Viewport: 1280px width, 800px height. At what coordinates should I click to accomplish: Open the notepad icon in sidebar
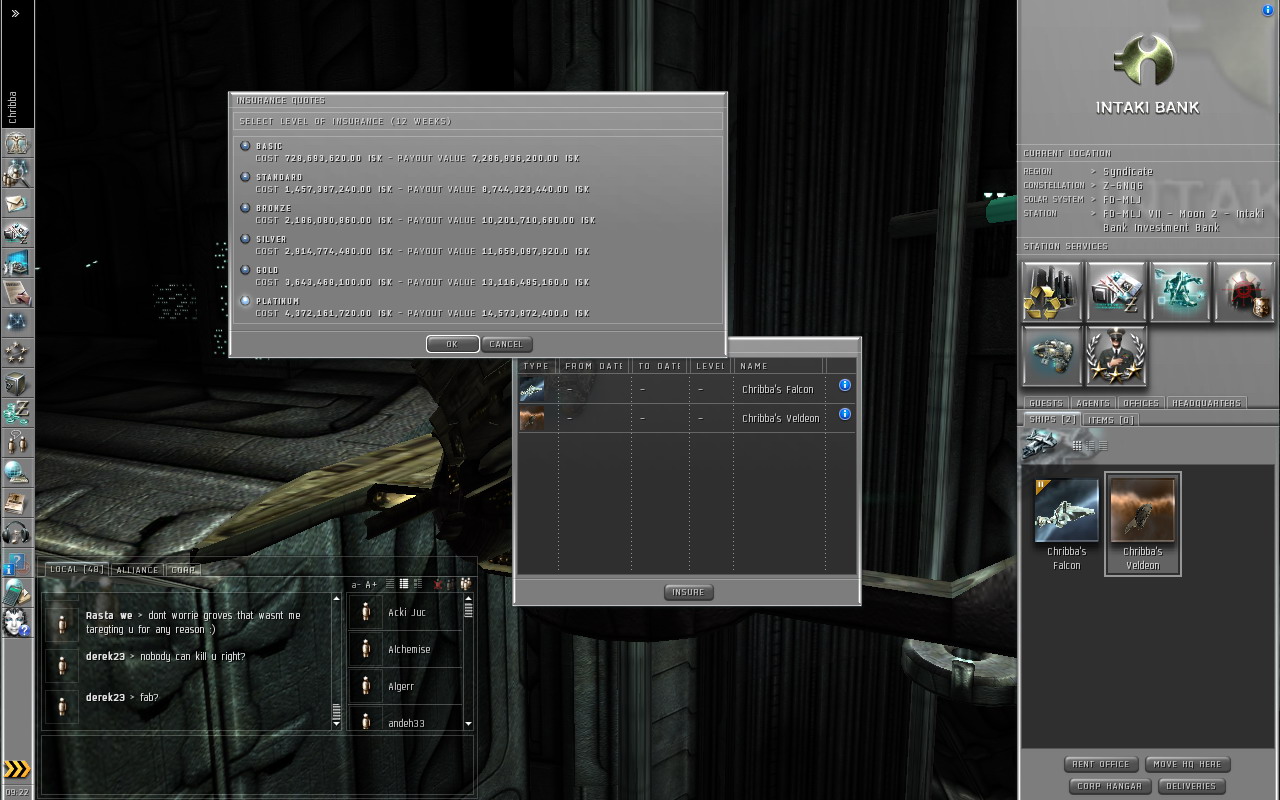(x=17, y=293)
